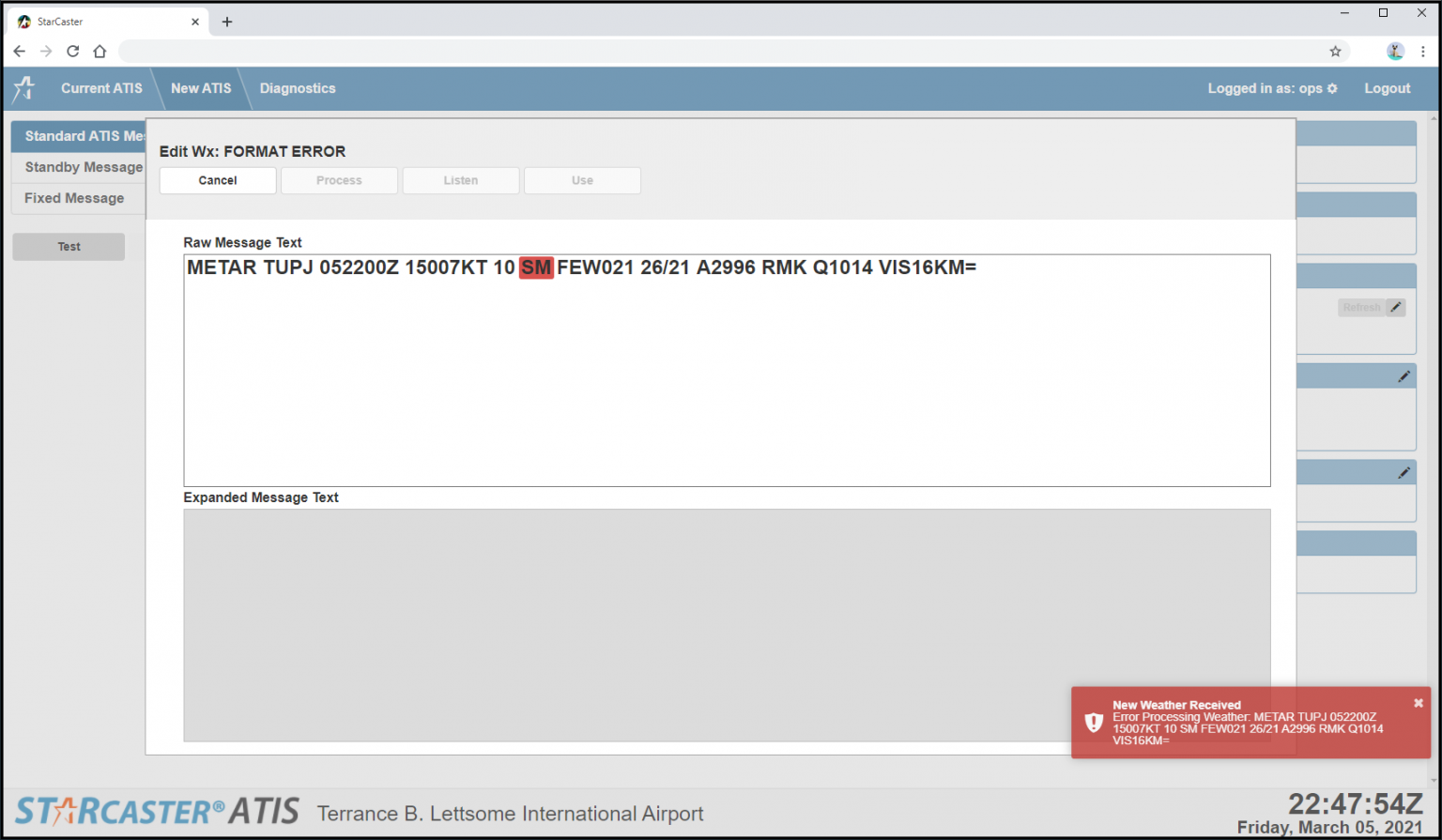1442x840 pixels.
Task: Click the highlighted SM error in raw text
Action: pyautogui.click(x=536, y=267)
